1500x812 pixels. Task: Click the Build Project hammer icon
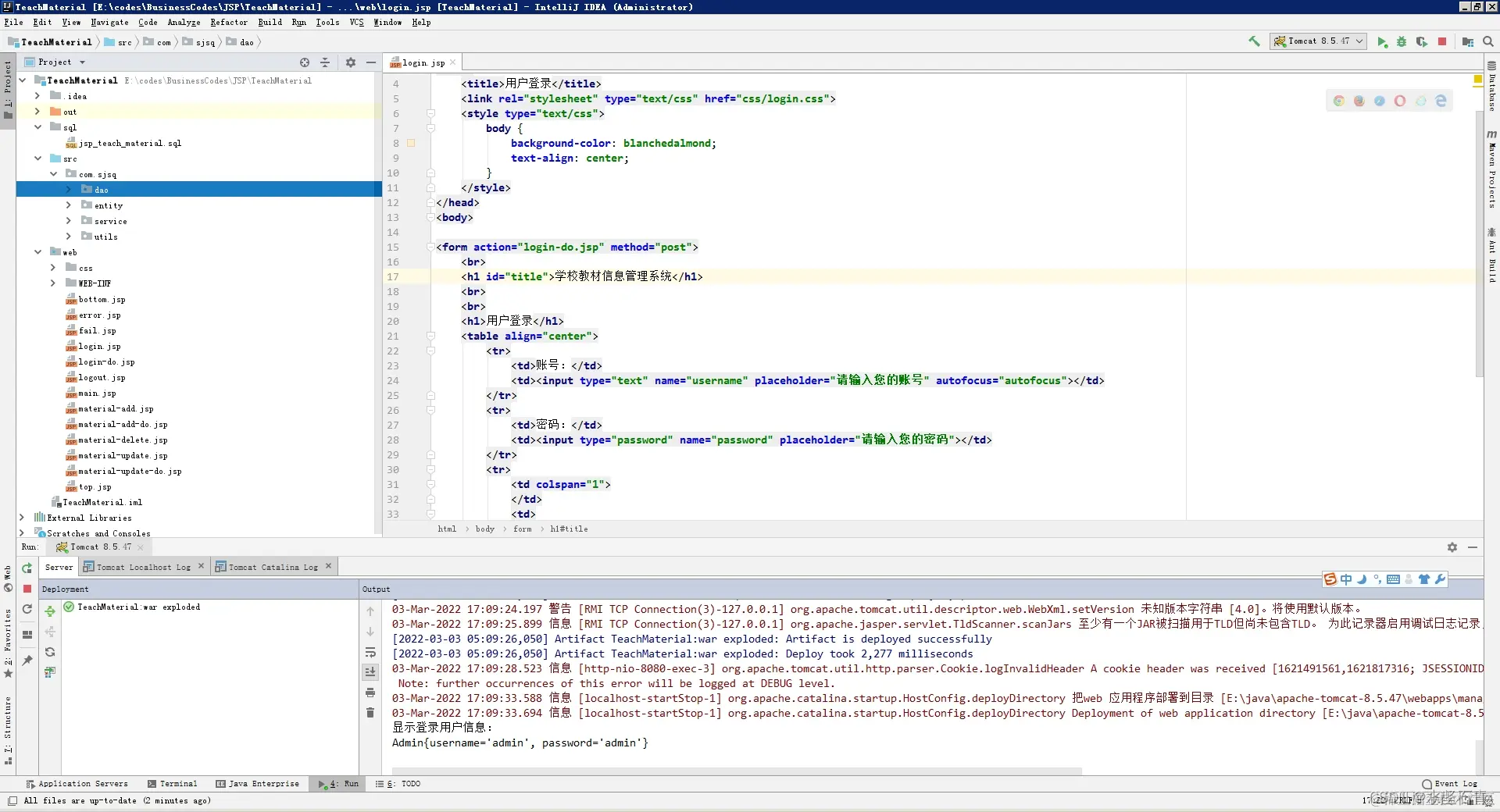[1254, 41]
